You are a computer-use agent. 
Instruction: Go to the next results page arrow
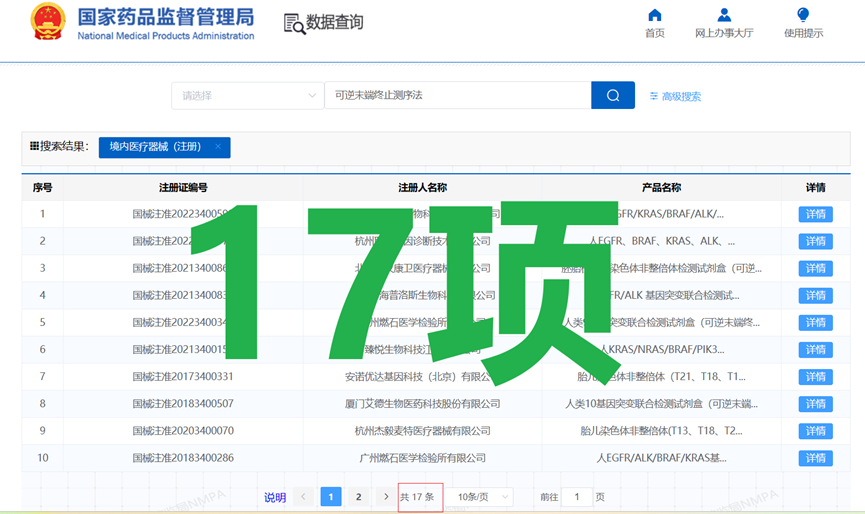(x=386, y=497)
